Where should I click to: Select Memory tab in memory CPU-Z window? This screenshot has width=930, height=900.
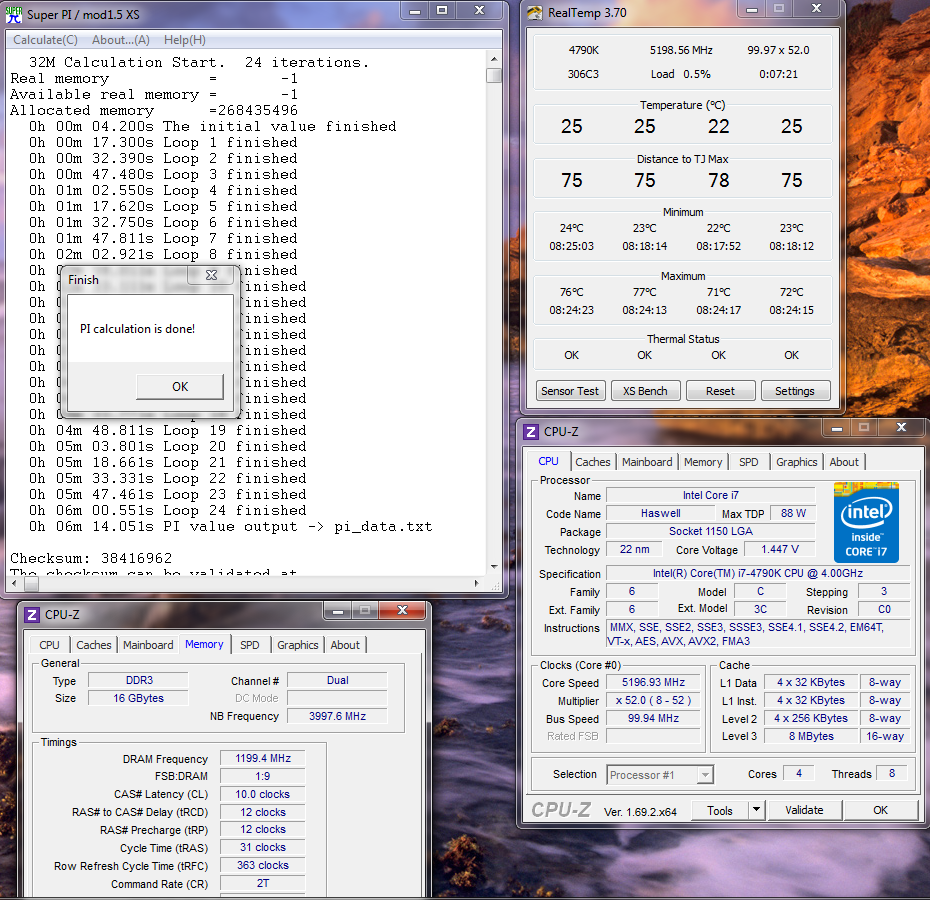click(204, 644)
